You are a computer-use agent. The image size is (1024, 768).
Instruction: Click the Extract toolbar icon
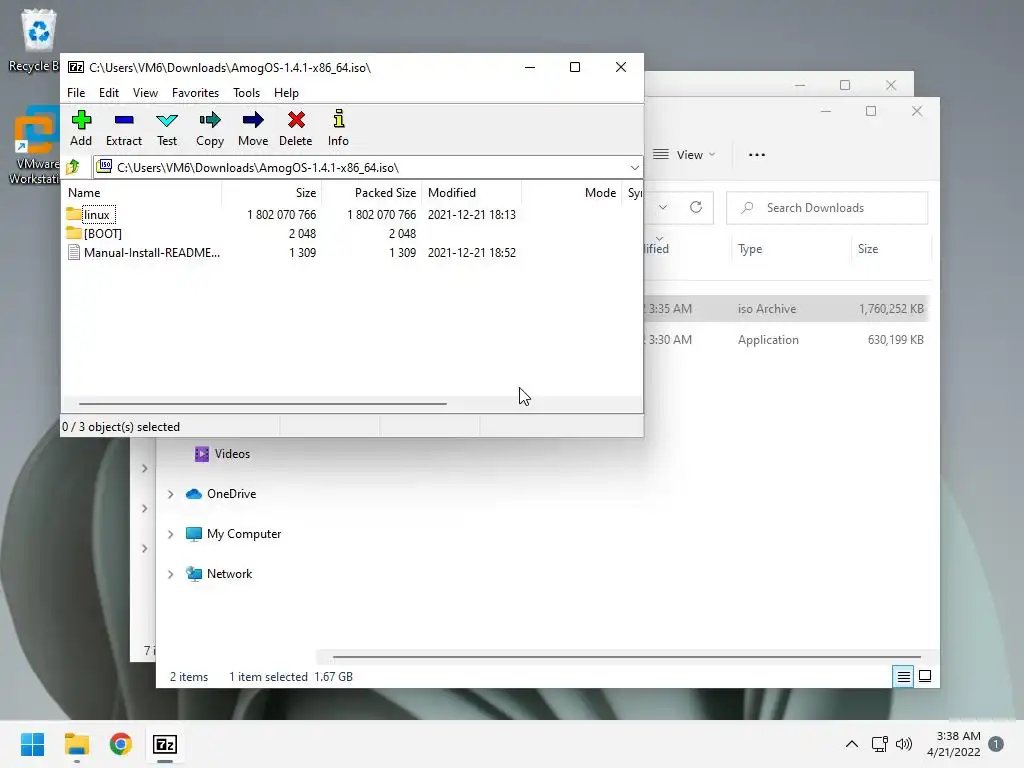[123, 120]
